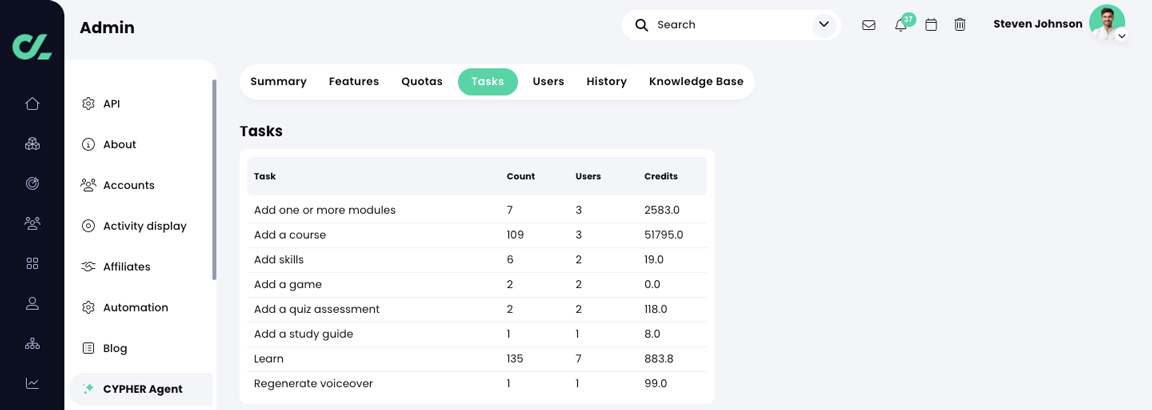Open notifications bell icon
This screenshot has width=1152, height=410.
[901, 25]
